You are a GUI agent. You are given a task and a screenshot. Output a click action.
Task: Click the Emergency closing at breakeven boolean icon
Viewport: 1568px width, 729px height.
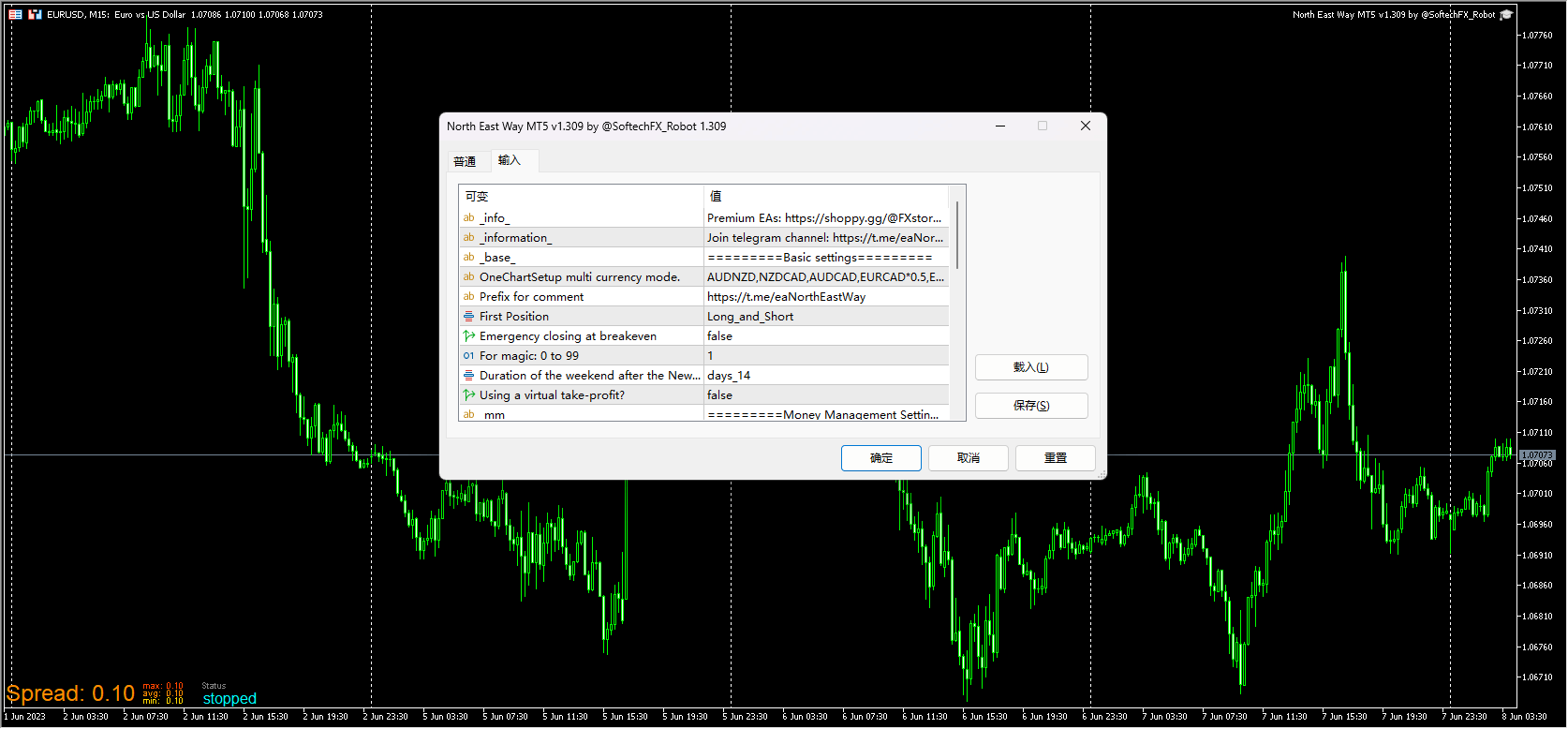(x=468, y=336)
